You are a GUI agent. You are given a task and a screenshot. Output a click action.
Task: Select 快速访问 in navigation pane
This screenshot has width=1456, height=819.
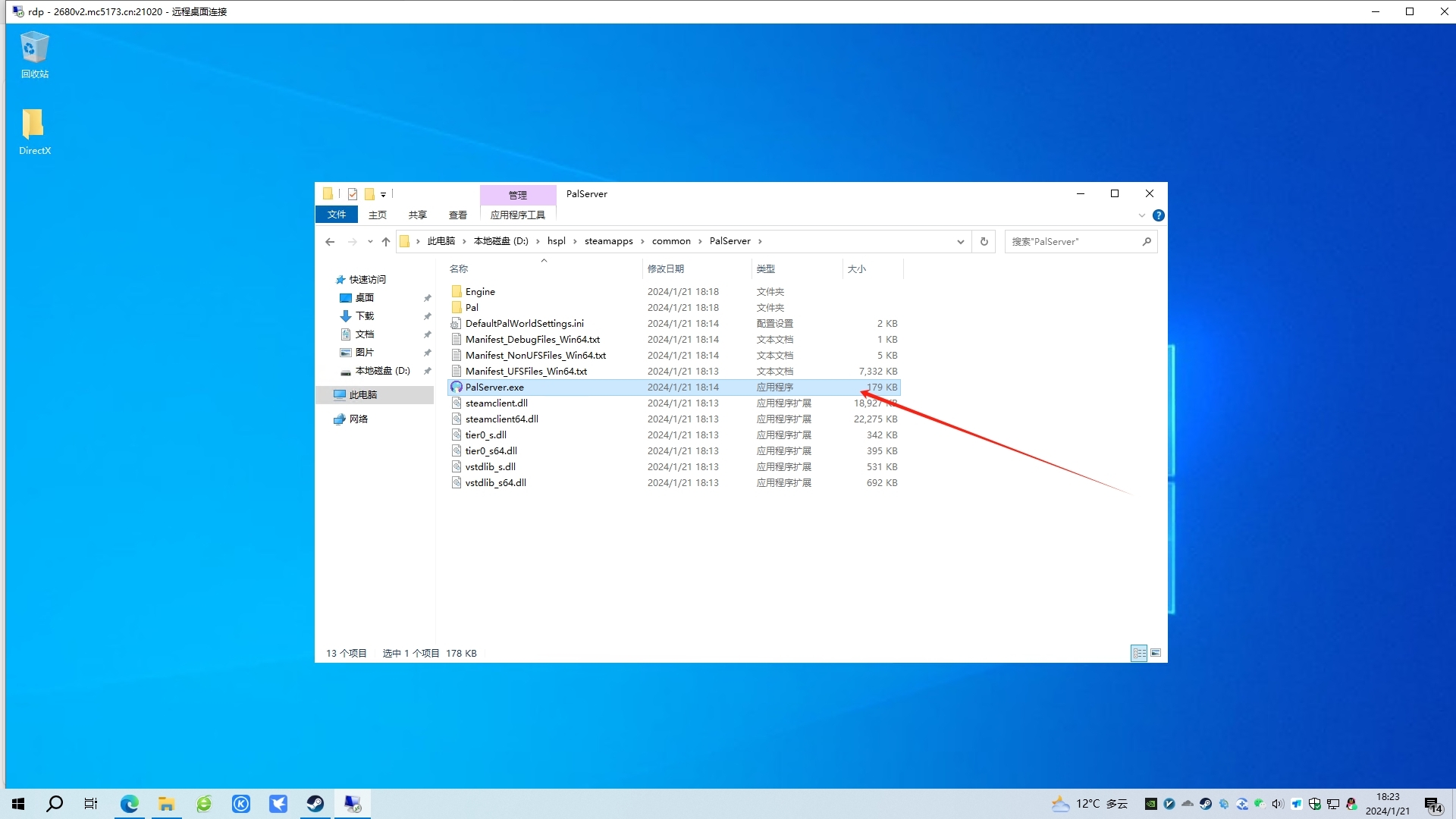tap(368, 280)
